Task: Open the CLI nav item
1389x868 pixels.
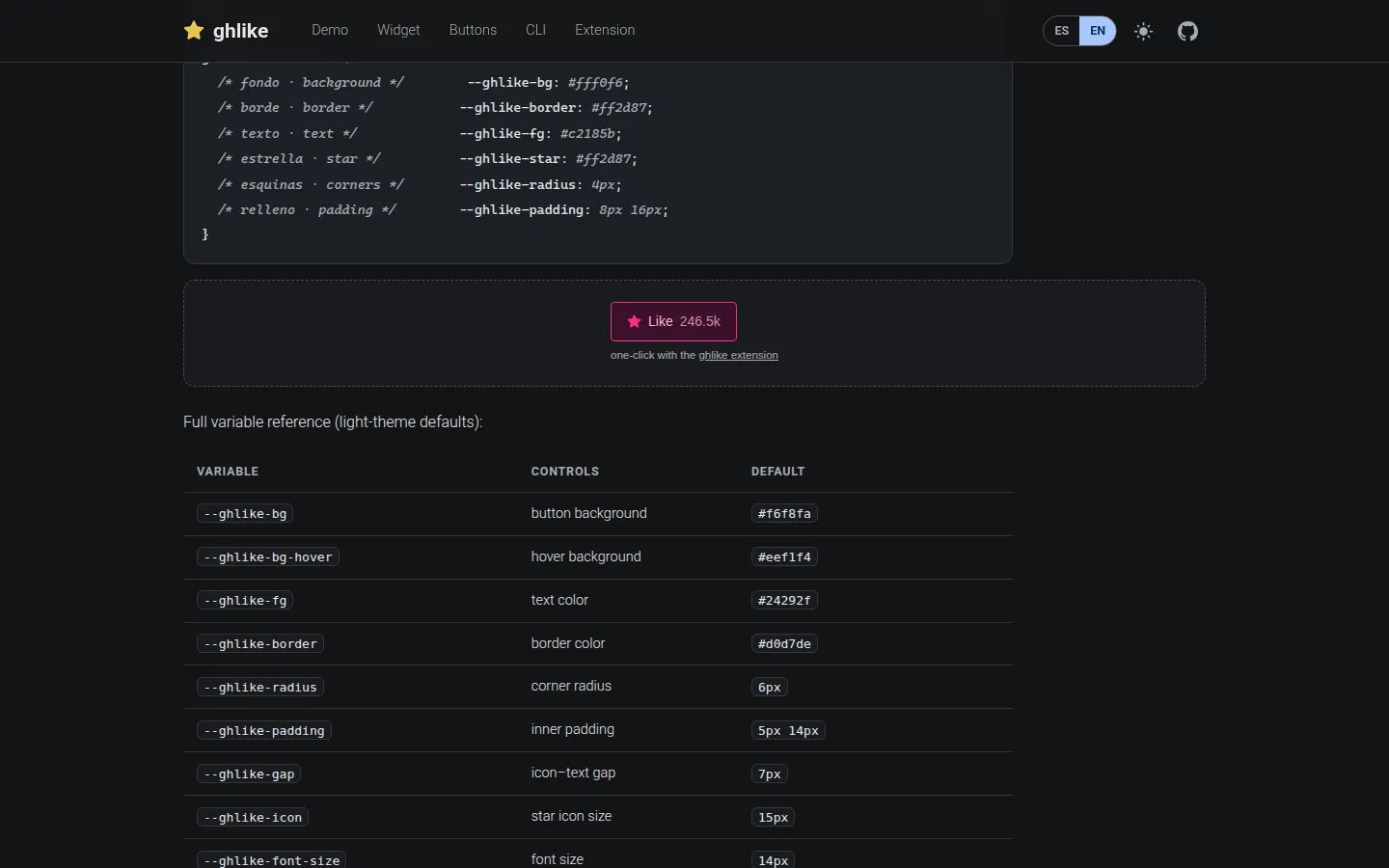Action: click(x=535, y=30)
